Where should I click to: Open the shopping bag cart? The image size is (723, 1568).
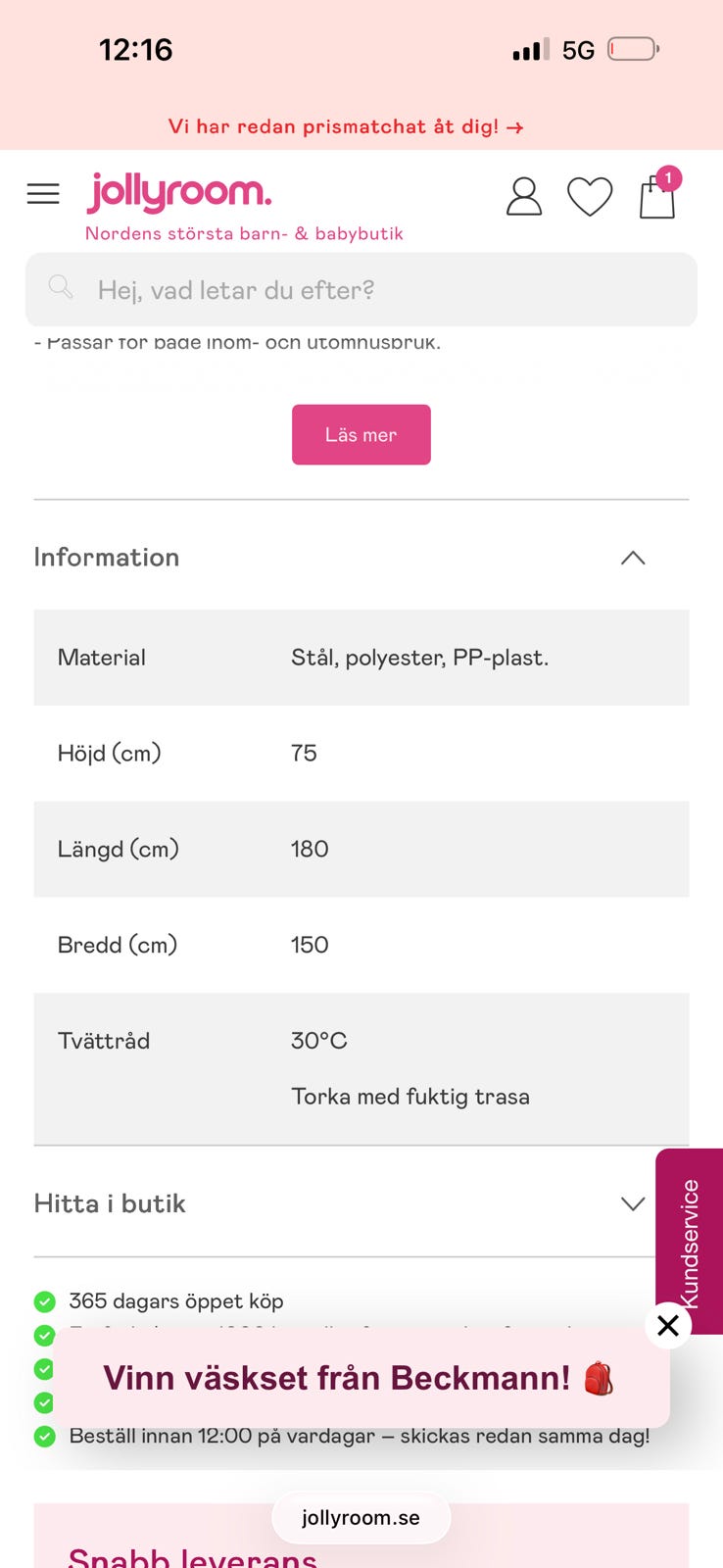coord(658,193)
